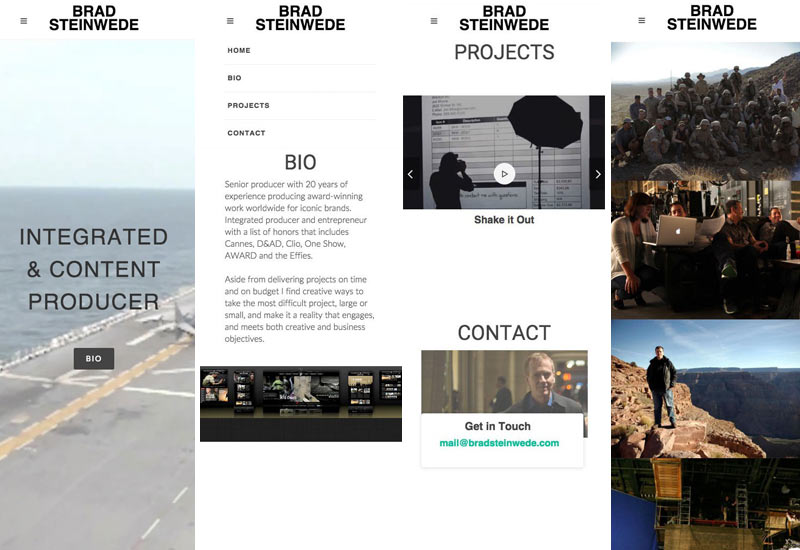Play the Shake it Out video
800x550 pixels.
point(504,174)
